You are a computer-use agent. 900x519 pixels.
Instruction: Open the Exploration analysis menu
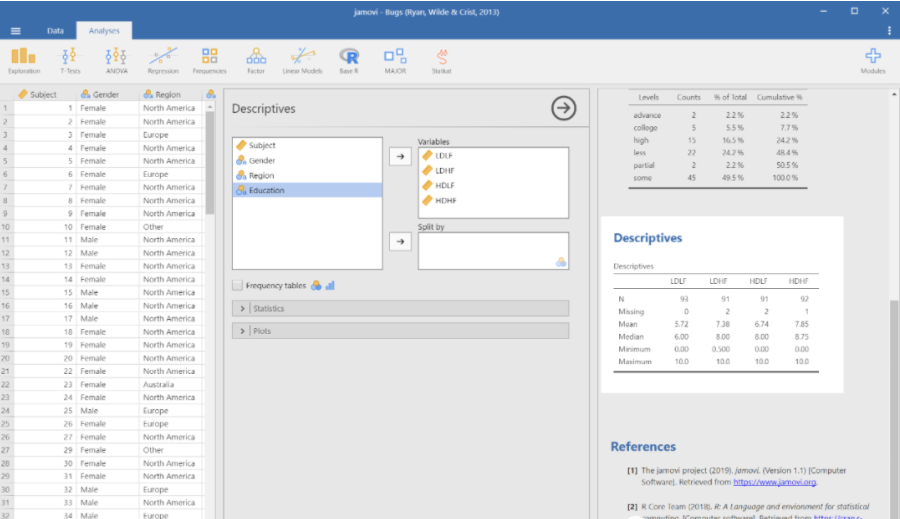pyautogui.click(x=24, y=59)
